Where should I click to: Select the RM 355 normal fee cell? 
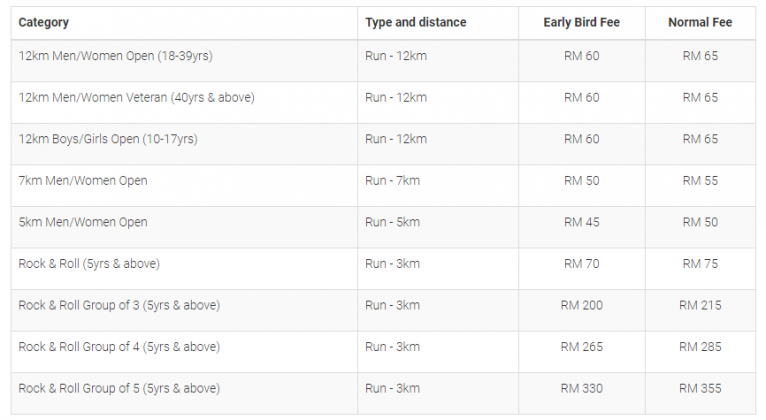tap(700, 388)
